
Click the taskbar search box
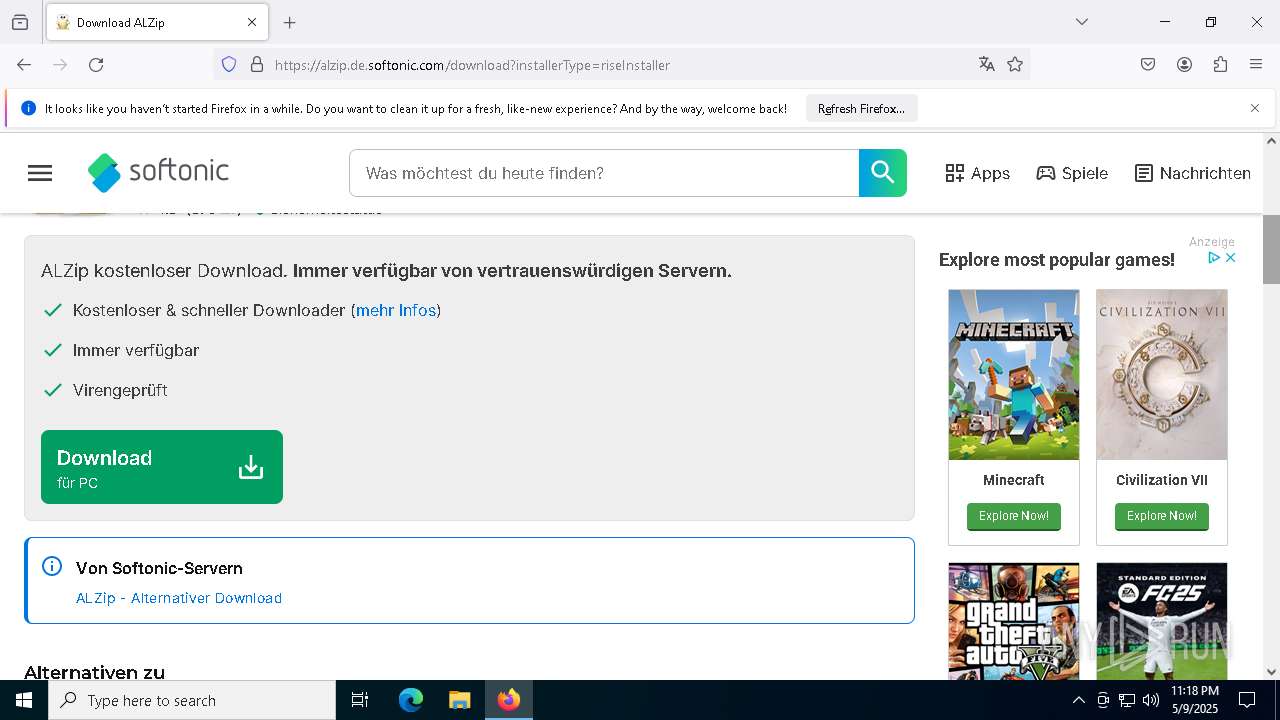(192, 700)
